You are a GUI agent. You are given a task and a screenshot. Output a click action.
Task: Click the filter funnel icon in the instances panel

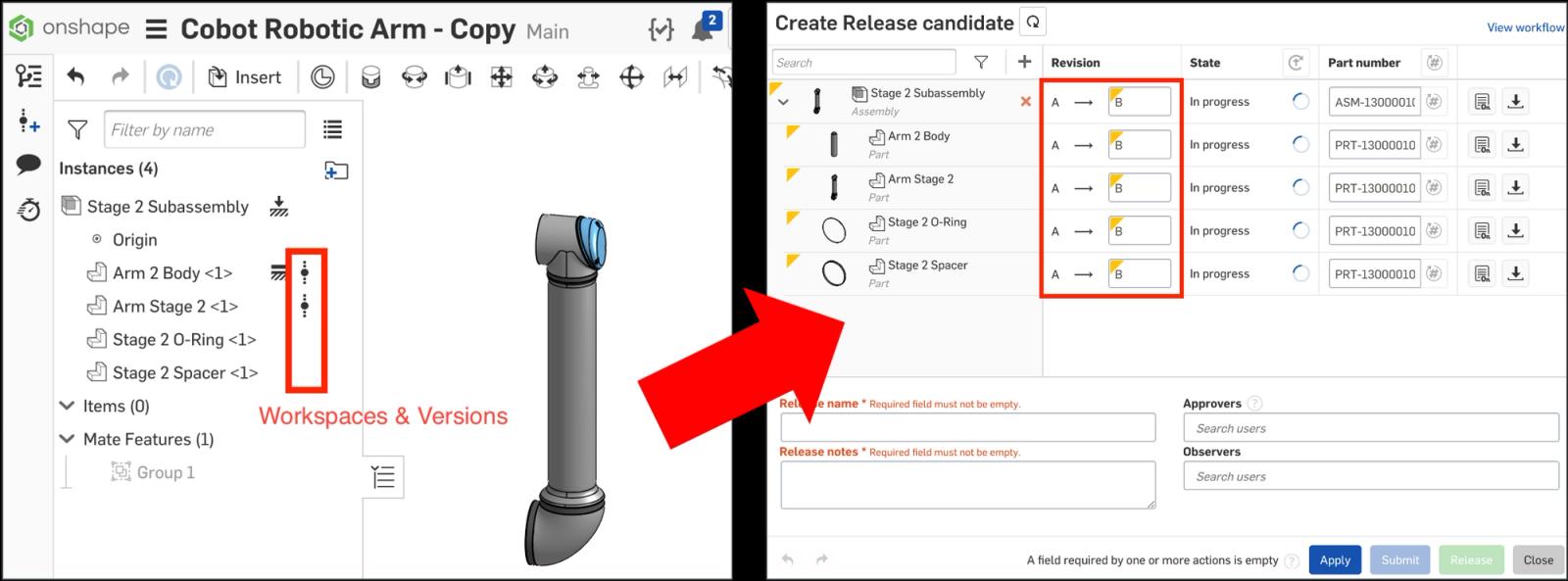(x=77, y=129)
